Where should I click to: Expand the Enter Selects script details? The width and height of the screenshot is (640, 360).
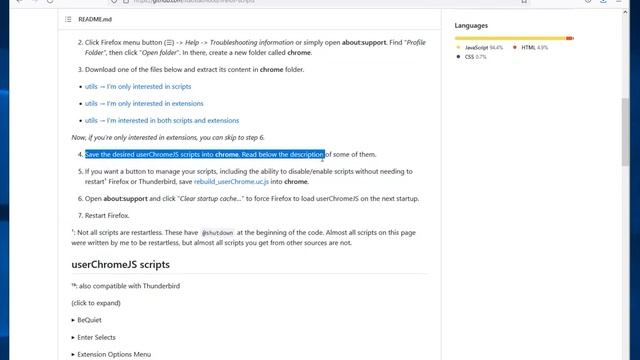[93, 338]
